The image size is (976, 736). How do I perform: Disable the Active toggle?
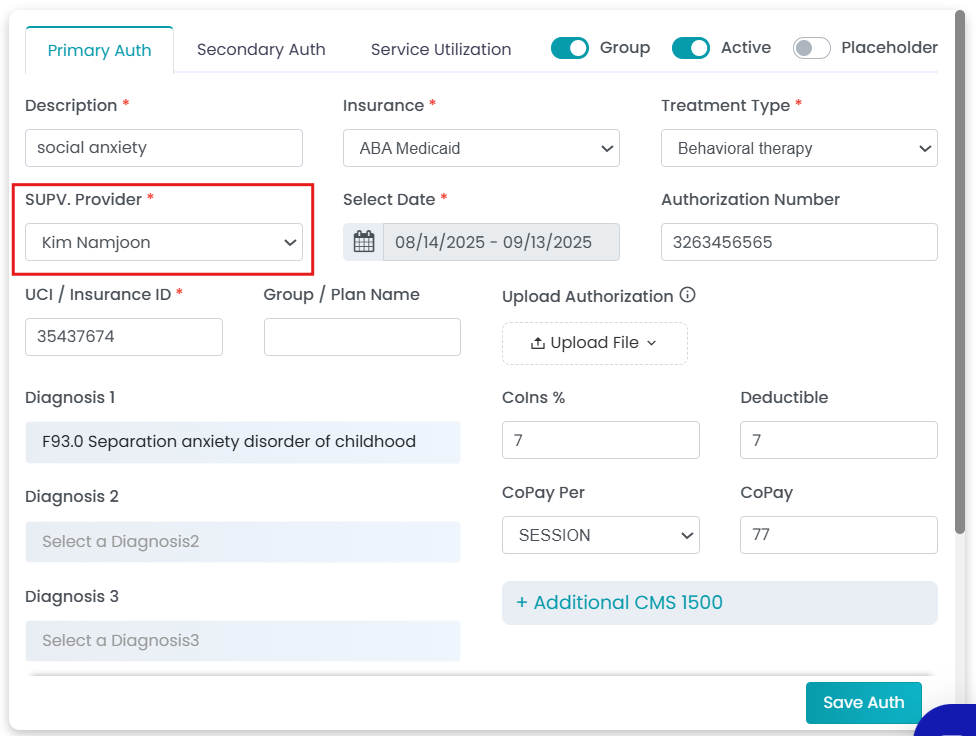pyautogui.click(x=690, y=48)
